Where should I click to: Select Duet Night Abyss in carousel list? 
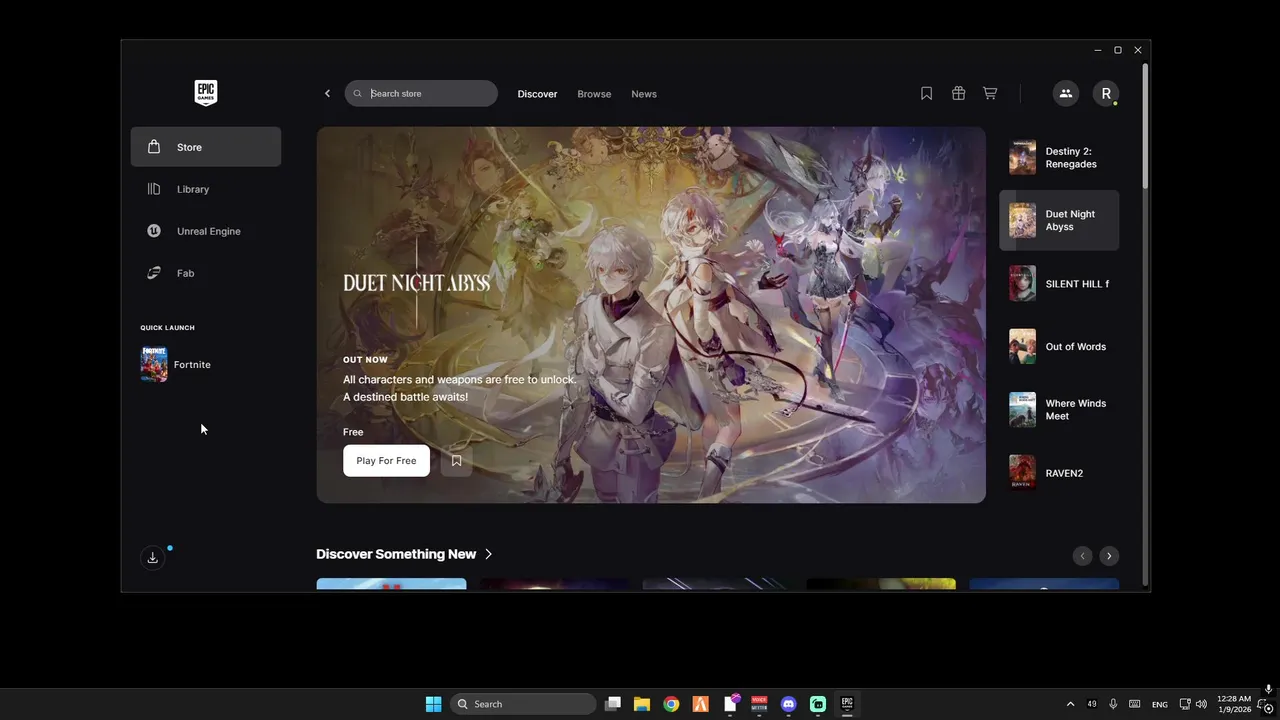(x=1059, y=220)
